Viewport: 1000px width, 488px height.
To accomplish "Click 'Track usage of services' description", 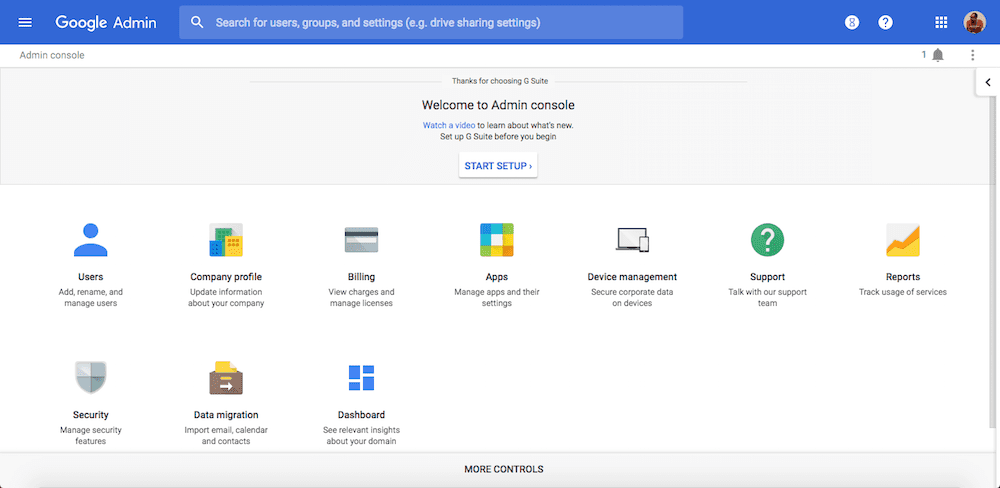I will [x=902, y=292].
